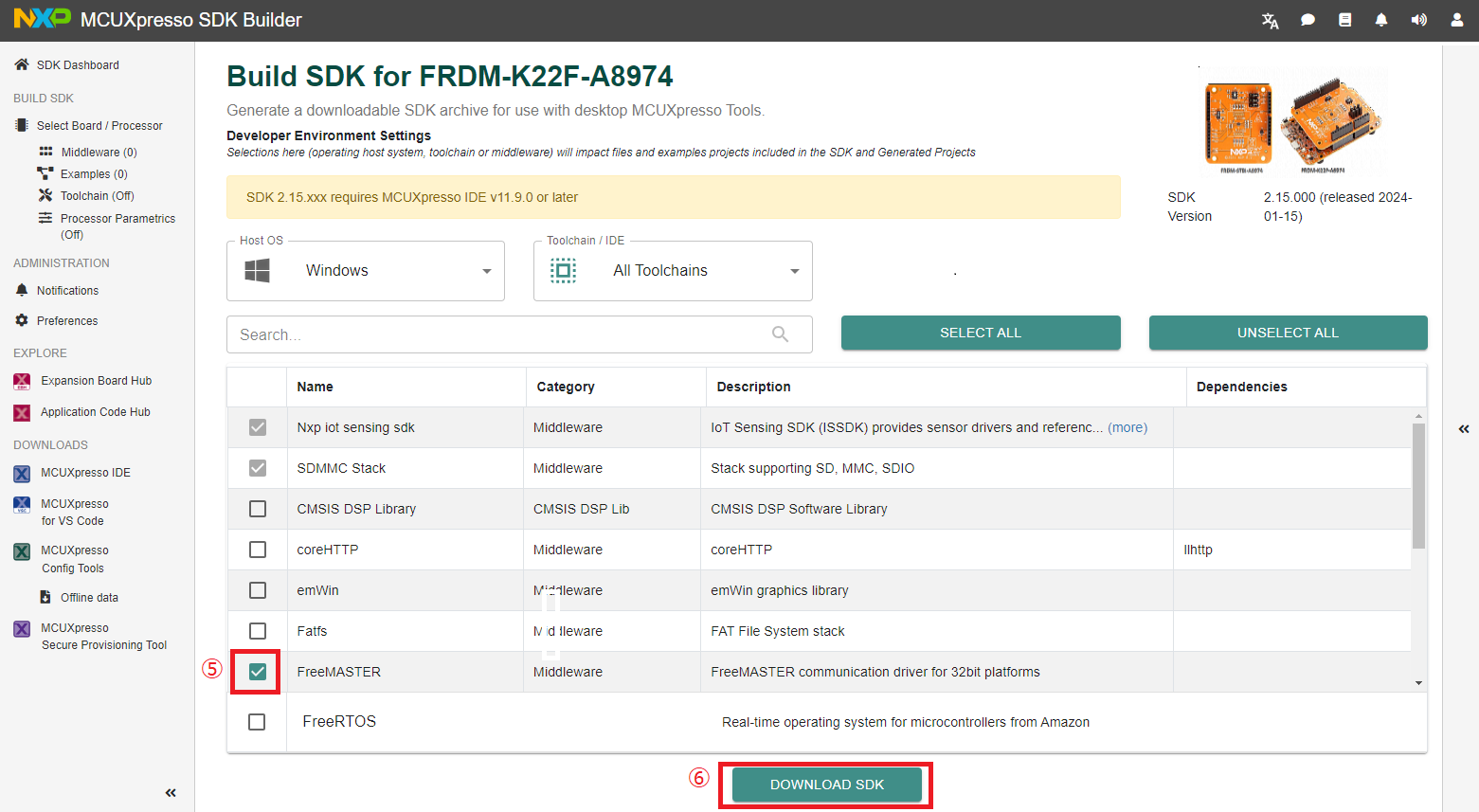
Task: Collapse the left sidebar with chevron
Action: pyautogui.click(x=171, y=792)
